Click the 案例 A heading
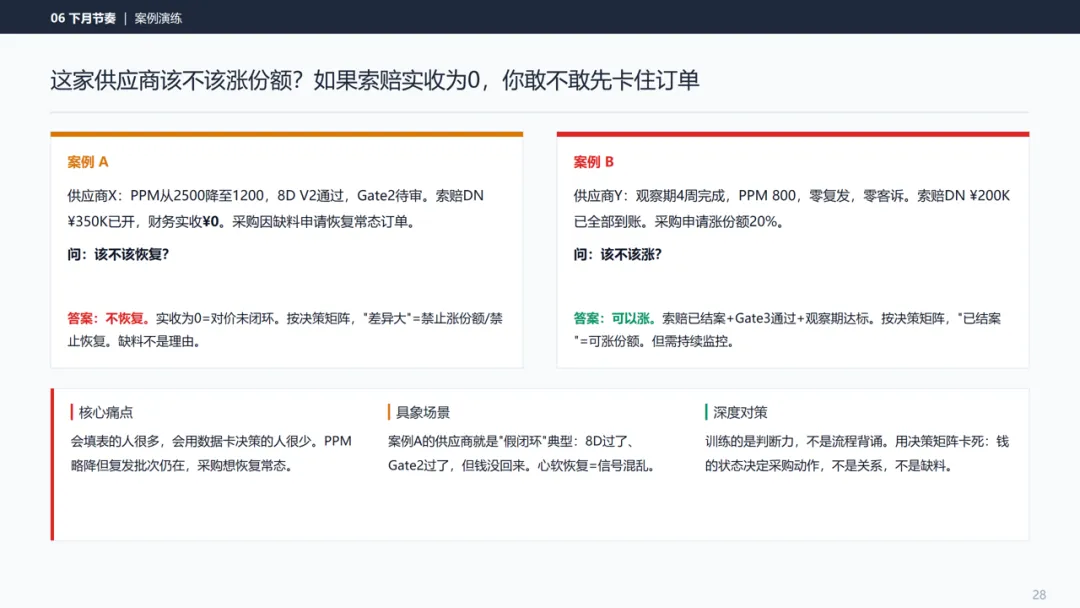 pos(87,162)
